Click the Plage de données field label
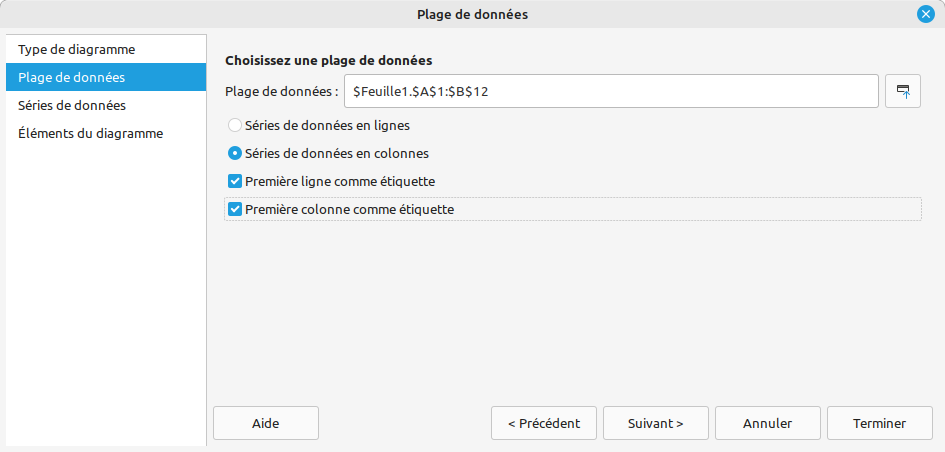This screenshot has width=945, height=452. click(x=281, y=91)
